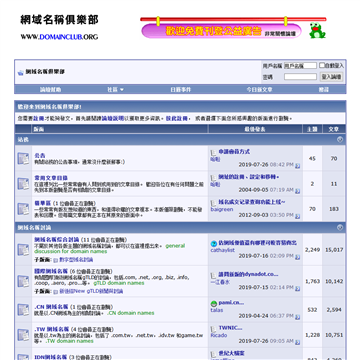Open the .CN 網域名稱 forum
This screenshot has height=360, width=360.
51,307
